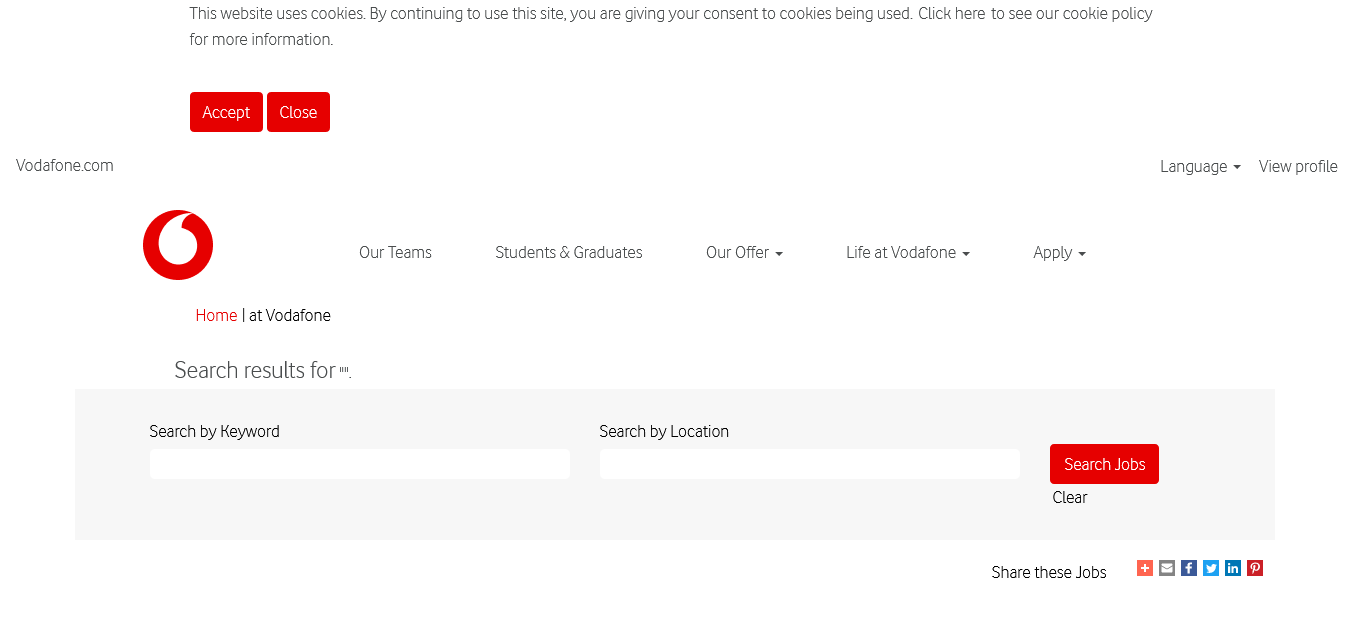This screenshot has width=1366, height=643.
Task: Close the cookie banner
Action: 298,112
